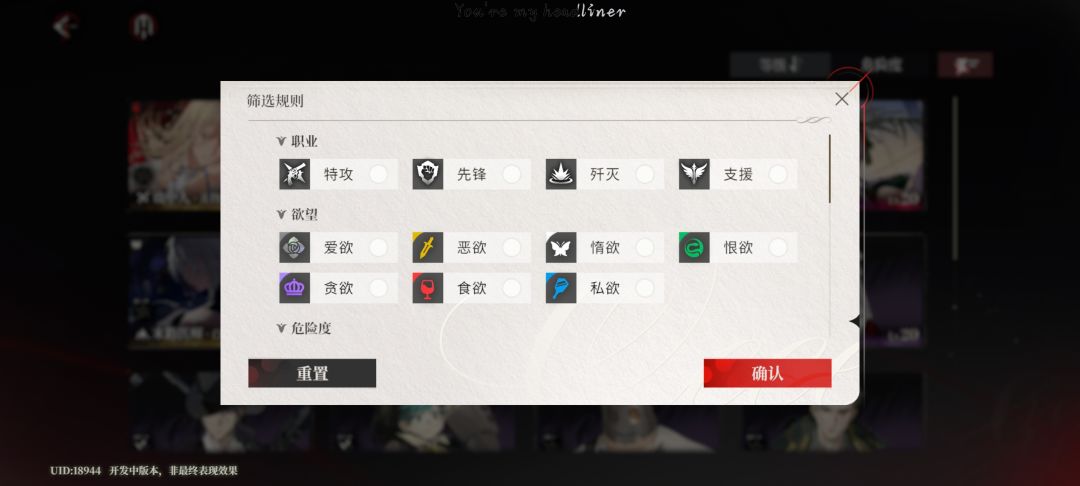Click the 特攻 class icon
Viewport: 1080px width, 486px height.
click(294, 174)
